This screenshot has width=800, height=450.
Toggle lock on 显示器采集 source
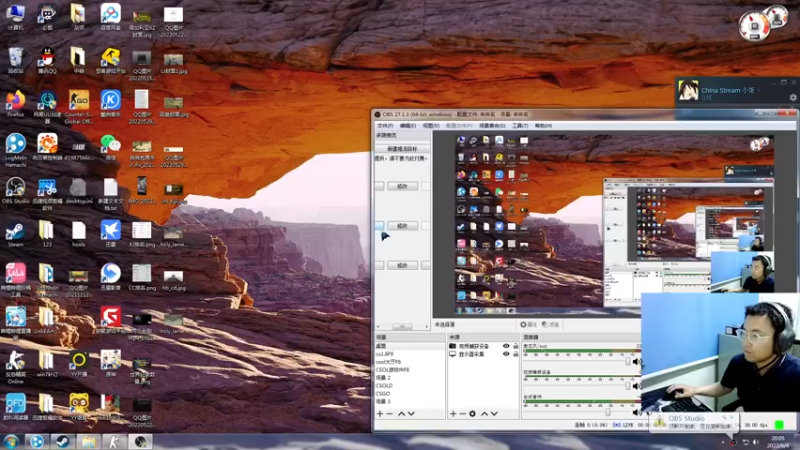(515, 354)
